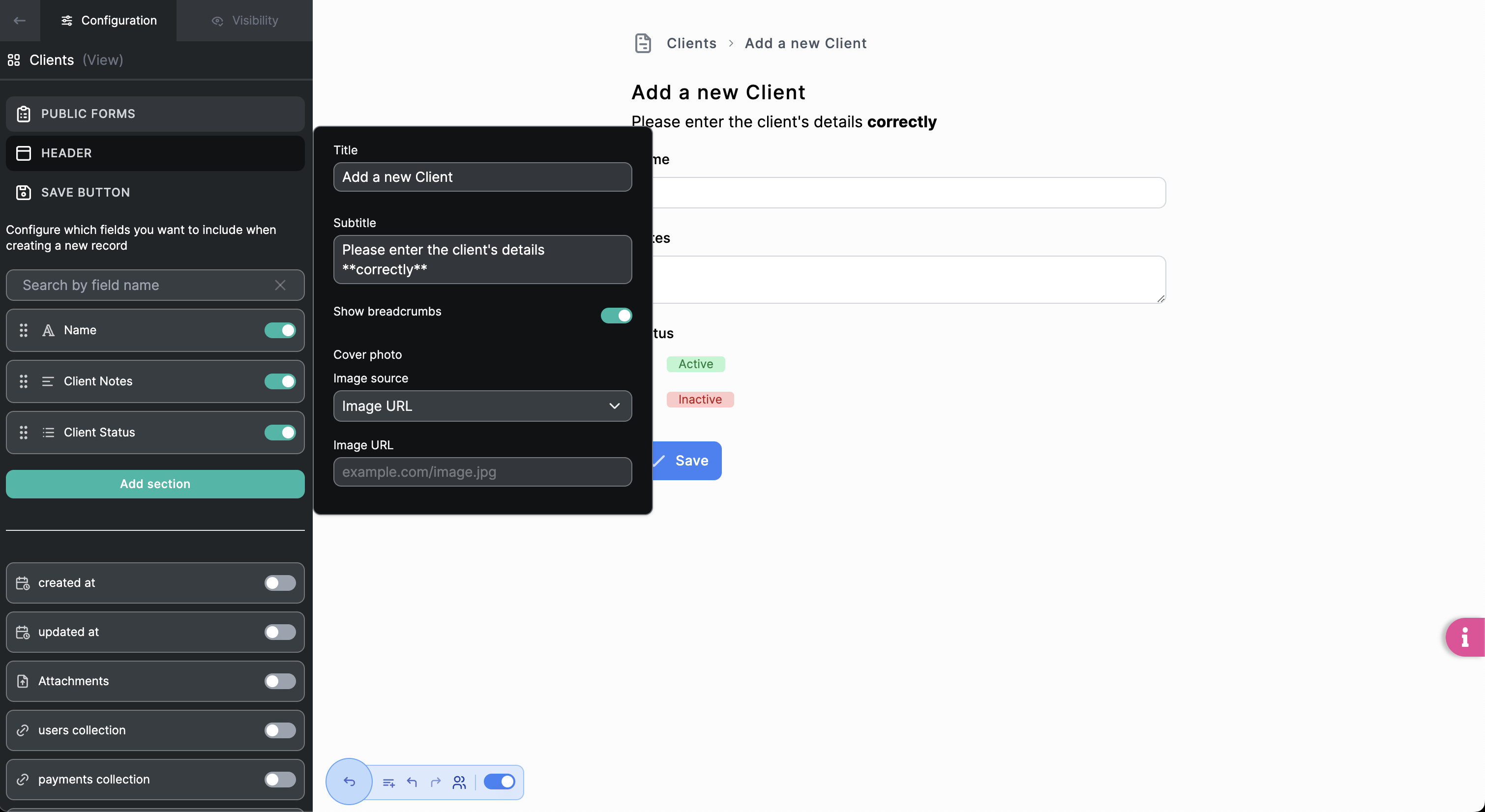Open the users icon in bottom toolbar
The image size is (1485, 812).
point(459,782)
